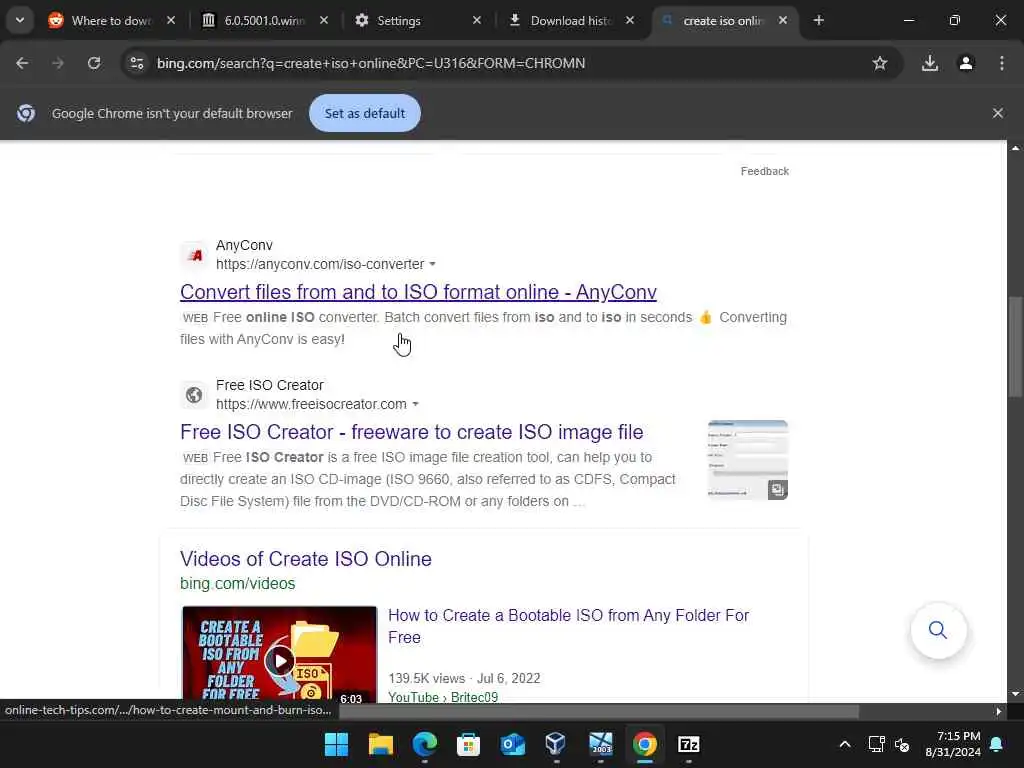Open 7-Zip from the taskbar

[x=688, y=744]
